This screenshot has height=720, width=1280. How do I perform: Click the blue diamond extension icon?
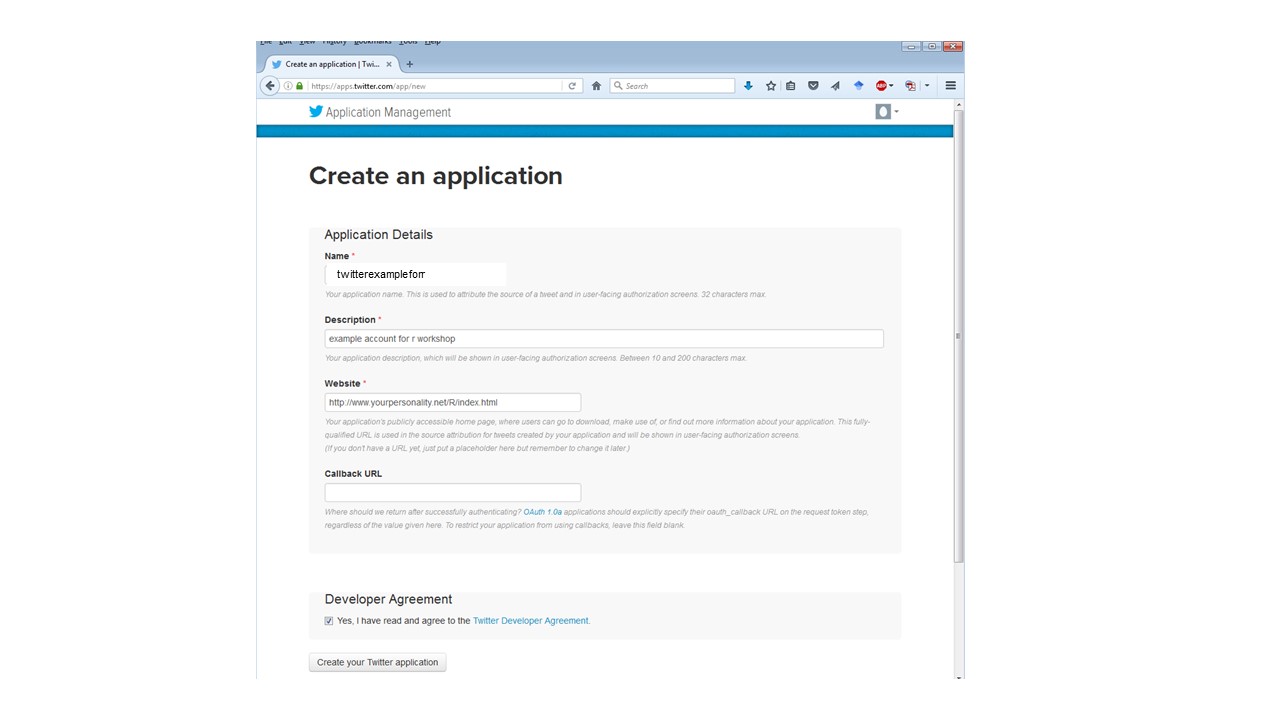(x=858, y=86)
